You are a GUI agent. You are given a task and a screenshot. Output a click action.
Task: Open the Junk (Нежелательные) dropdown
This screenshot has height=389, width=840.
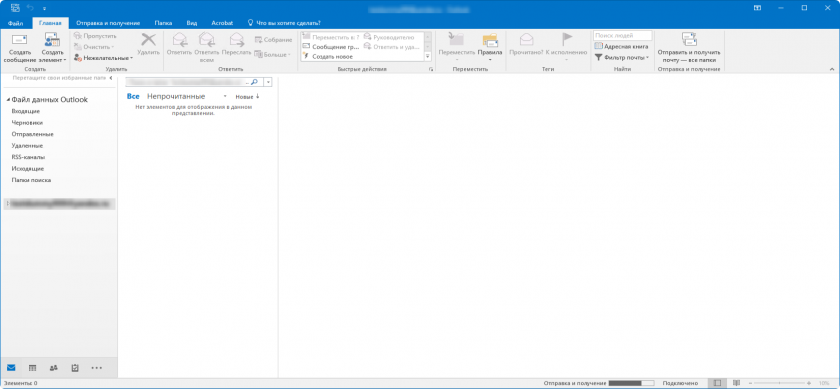103,57
